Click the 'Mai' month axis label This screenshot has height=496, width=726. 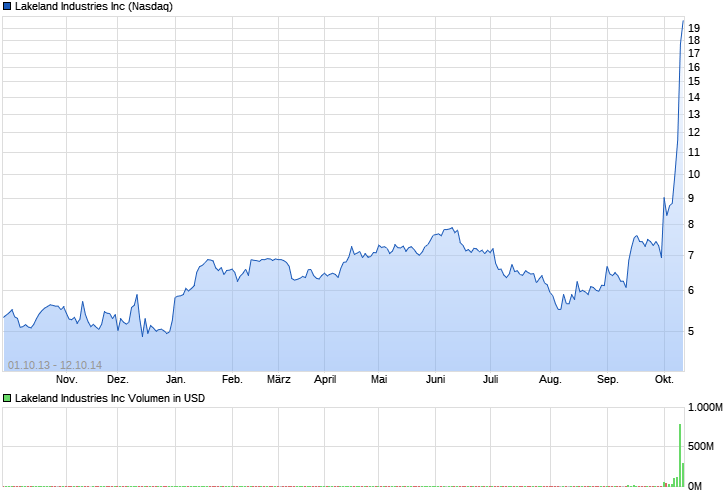379,379
